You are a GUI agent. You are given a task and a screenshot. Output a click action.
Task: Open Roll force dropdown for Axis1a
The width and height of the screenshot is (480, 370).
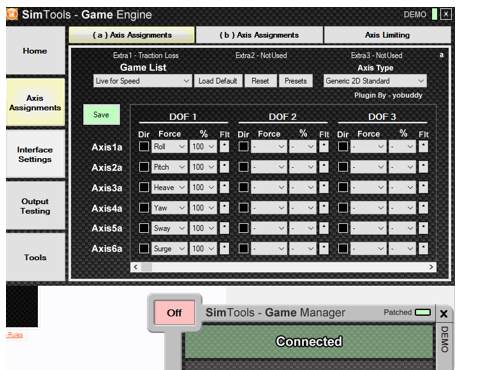click(169, 146)
